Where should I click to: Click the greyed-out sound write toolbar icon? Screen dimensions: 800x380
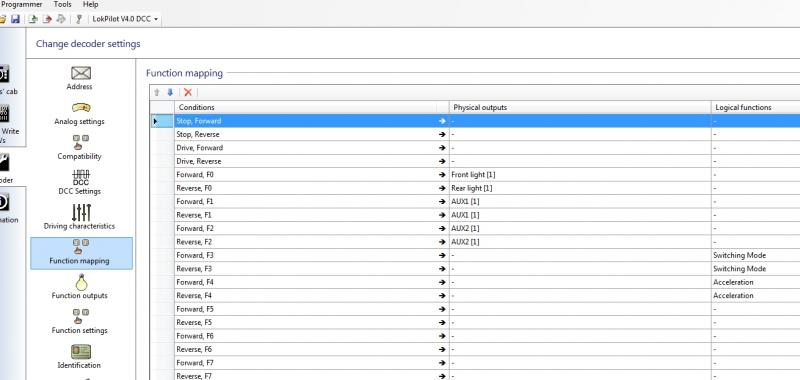tap(61, 19)
